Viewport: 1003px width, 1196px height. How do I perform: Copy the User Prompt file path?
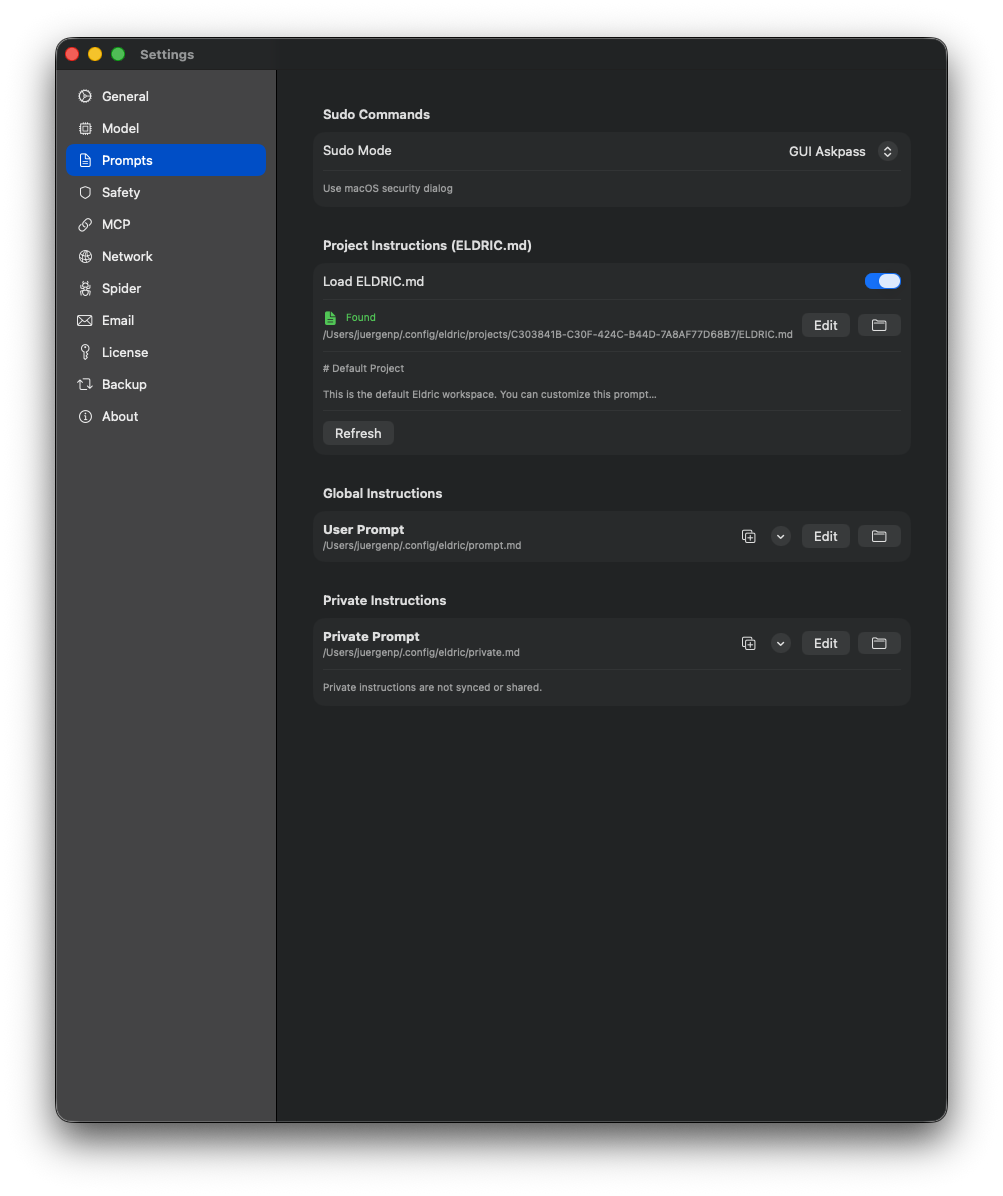749,536
